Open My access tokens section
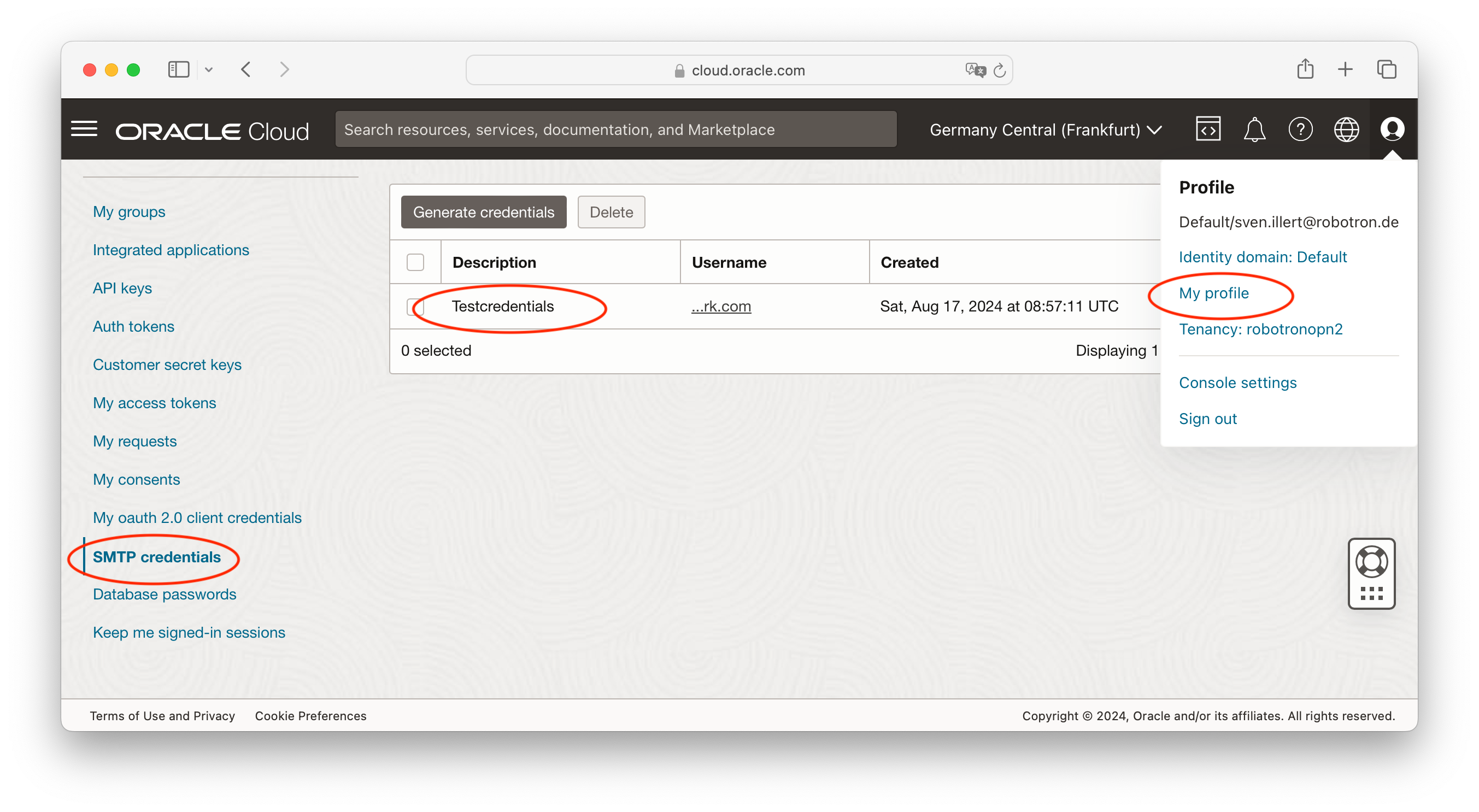Image resolution: width=1479 pixels, height=812 pixels. (155, 403)
